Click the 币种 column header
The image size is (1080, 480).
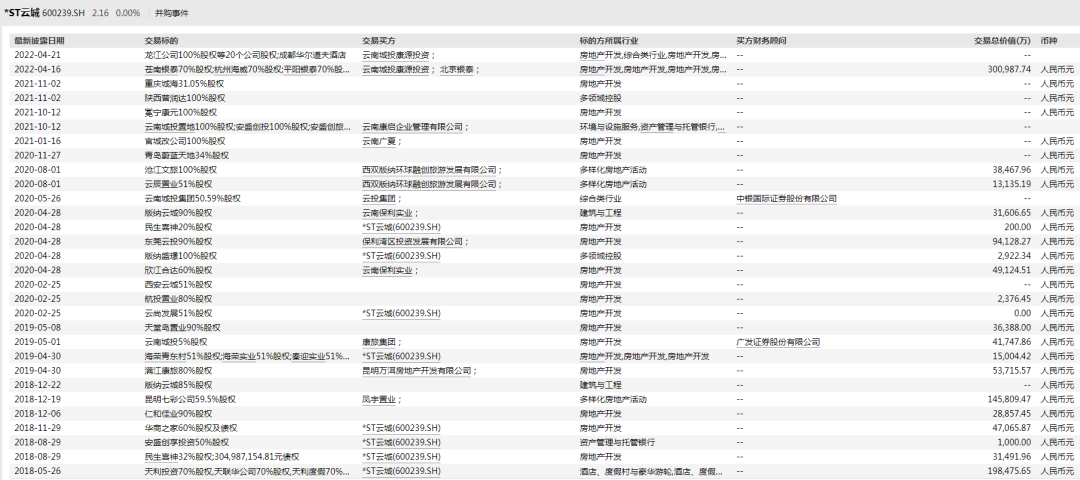click(x=1048, y=41)
